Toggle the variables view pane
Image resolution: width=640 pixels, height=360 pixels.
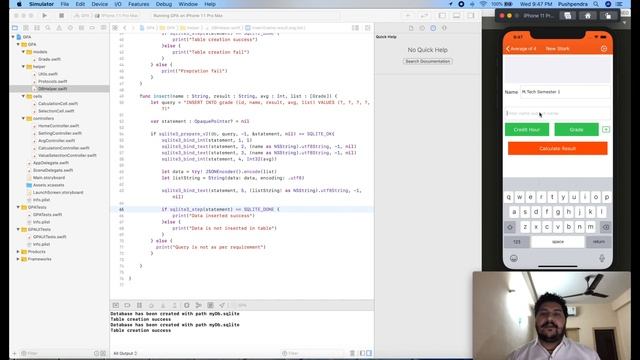pos(362,353)
